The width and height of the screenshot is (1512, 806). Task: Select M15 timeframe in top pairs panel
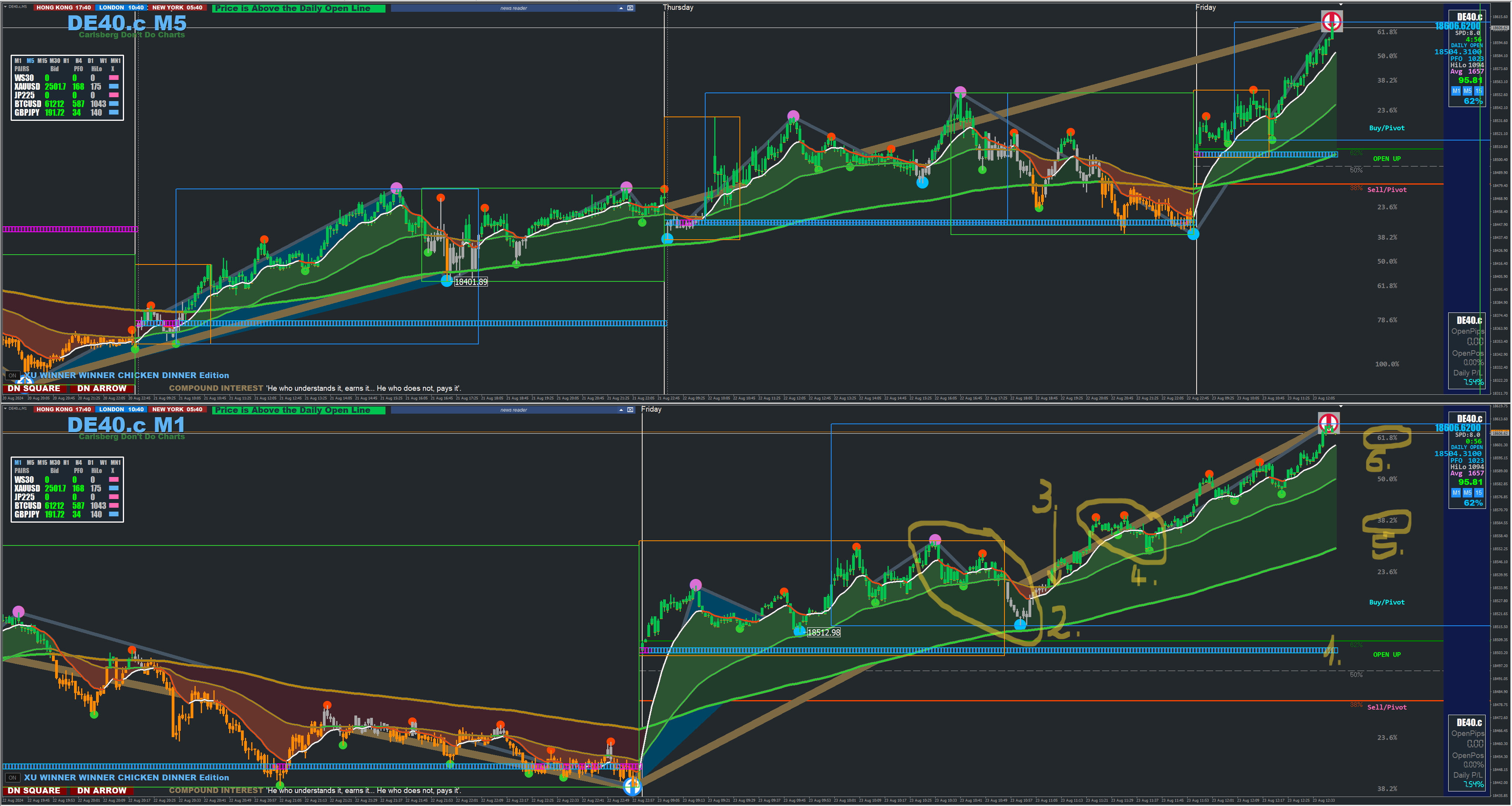(x=42, y=61)
